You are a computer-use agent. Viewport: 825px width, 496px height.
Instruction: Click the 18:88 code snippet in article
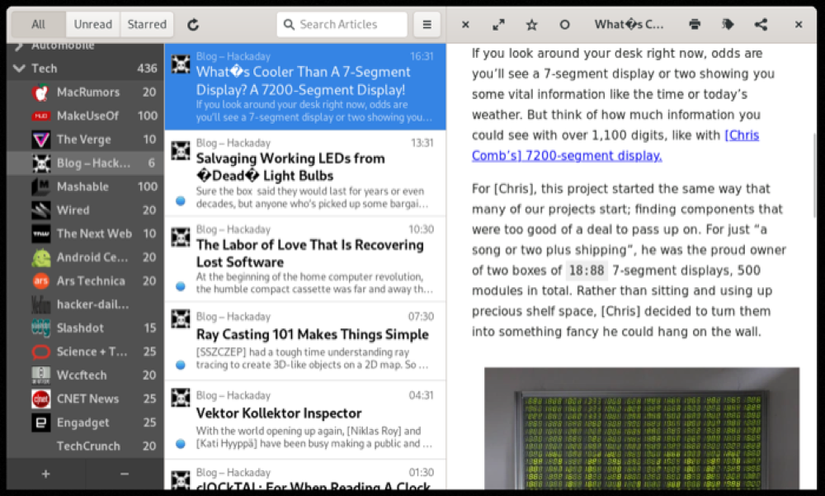(x=587, y=270)
